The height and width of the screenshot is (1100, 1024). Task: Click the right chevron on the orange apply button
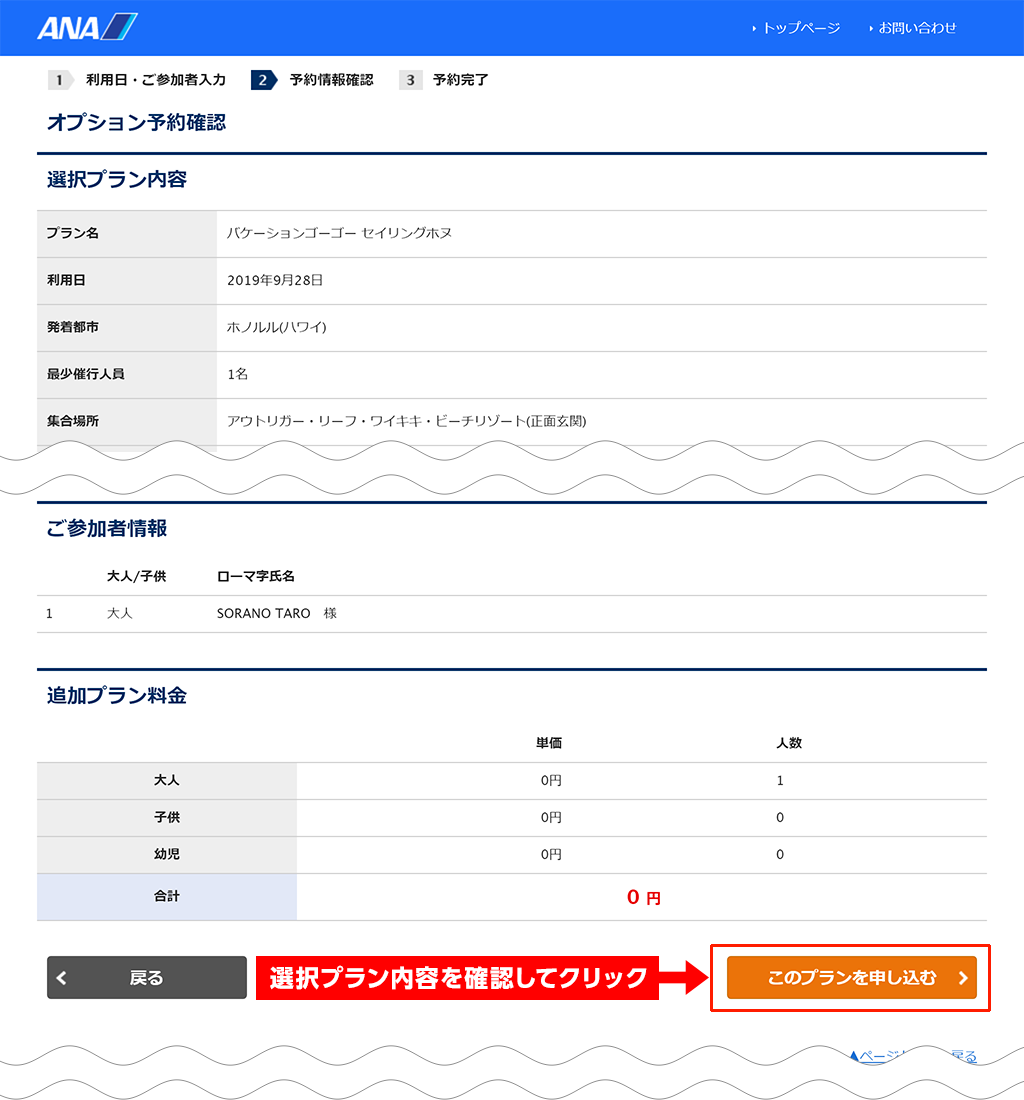coord(963,978)
